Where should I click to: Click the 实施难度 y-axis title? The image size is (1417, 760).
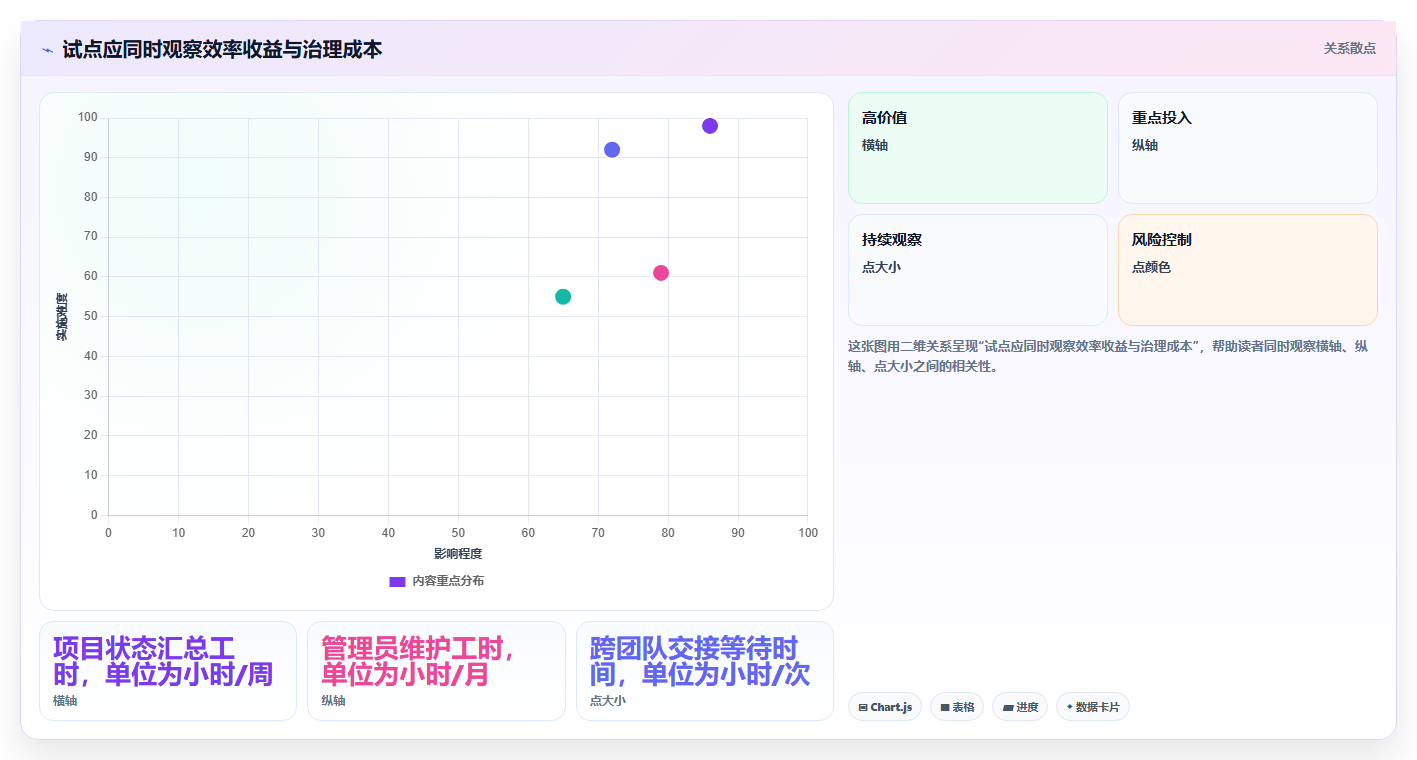tap(62, 317)
